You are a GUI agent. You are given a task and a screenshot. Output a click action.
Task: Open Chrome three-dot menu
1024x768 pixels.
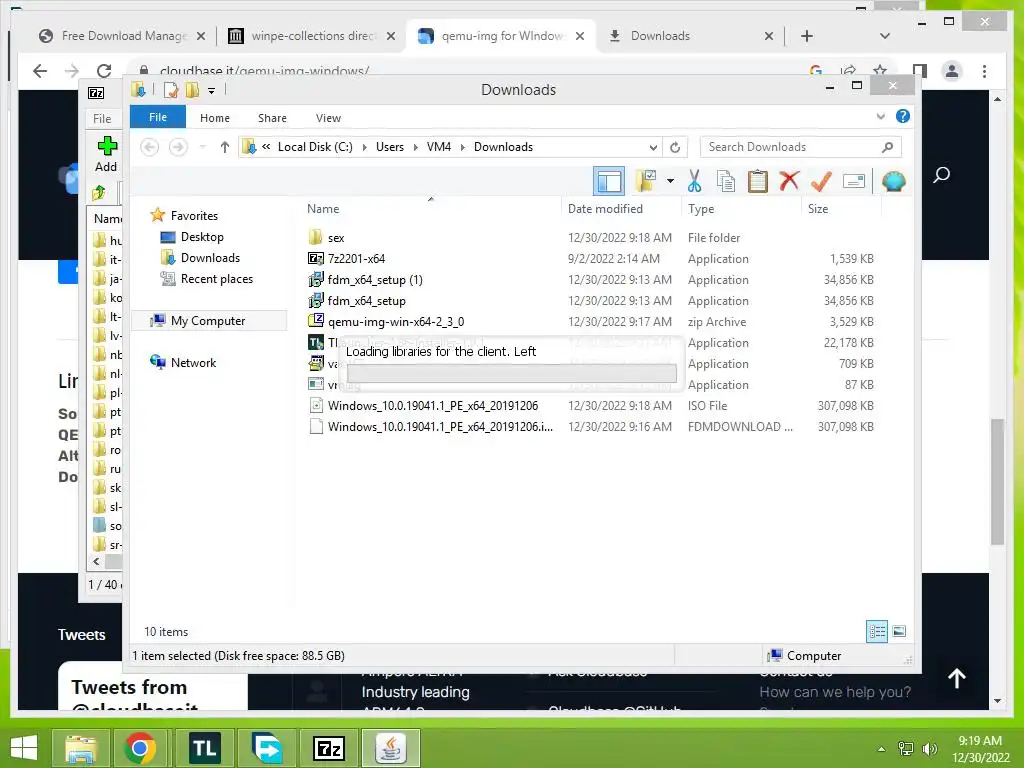point(984,71)
